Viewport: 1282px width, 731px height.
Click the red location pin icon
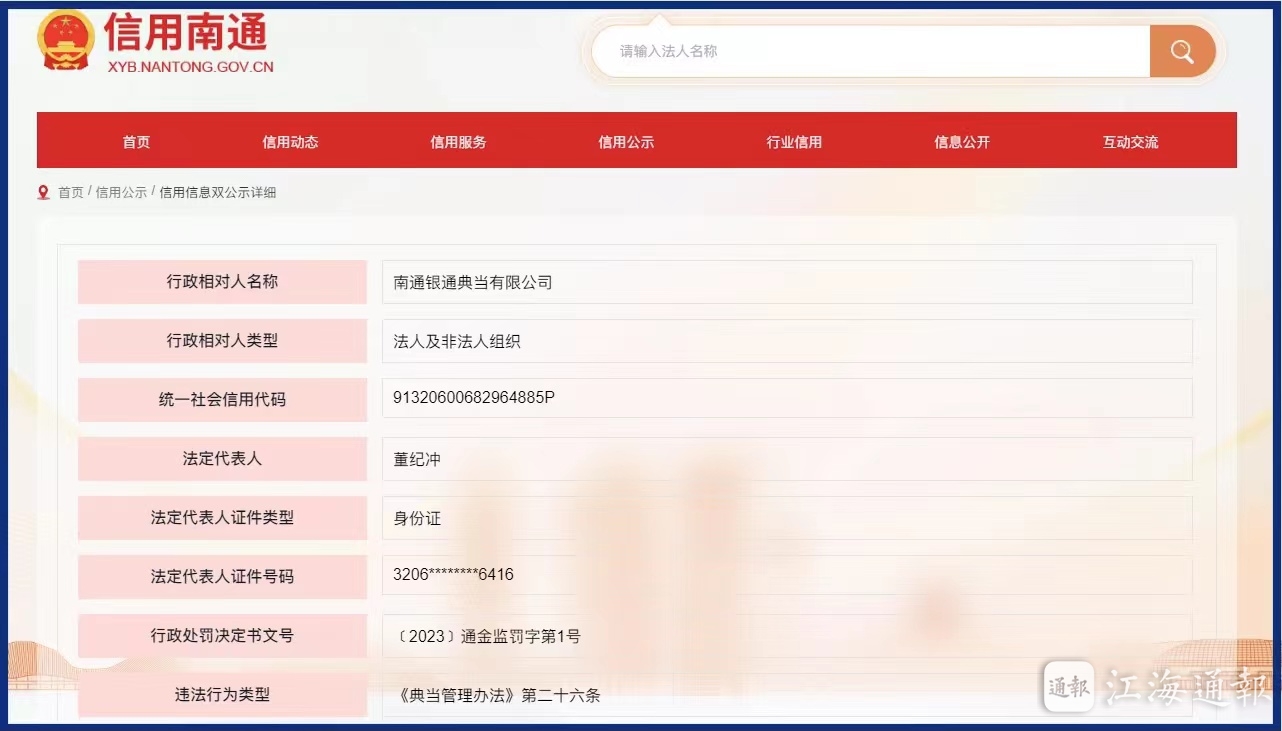coord(43,192)
